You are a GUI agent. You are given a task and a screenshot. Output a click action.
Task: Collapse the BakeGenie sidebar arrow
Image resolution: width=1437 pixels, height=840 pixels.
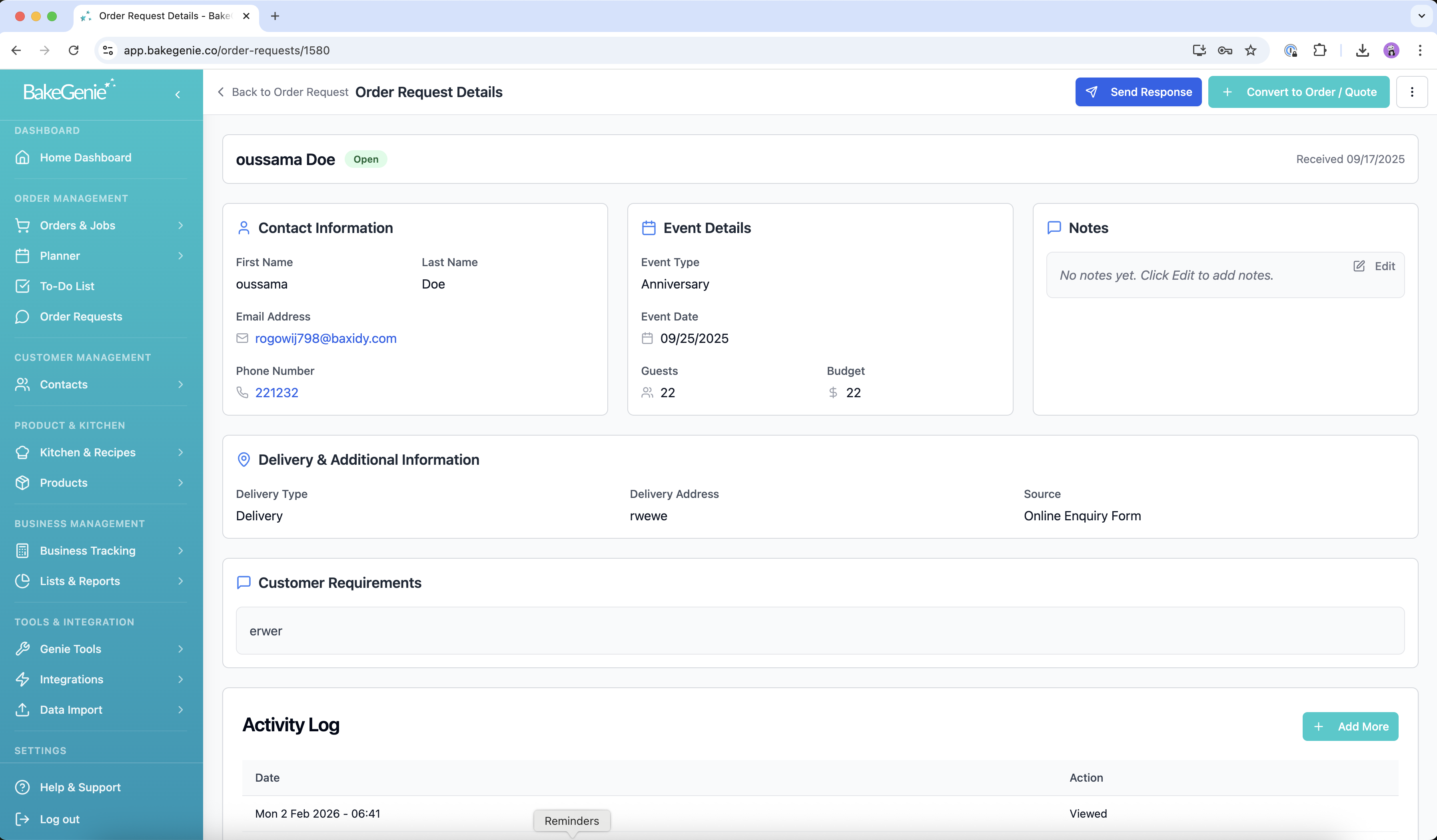click(x=178, y=95)
